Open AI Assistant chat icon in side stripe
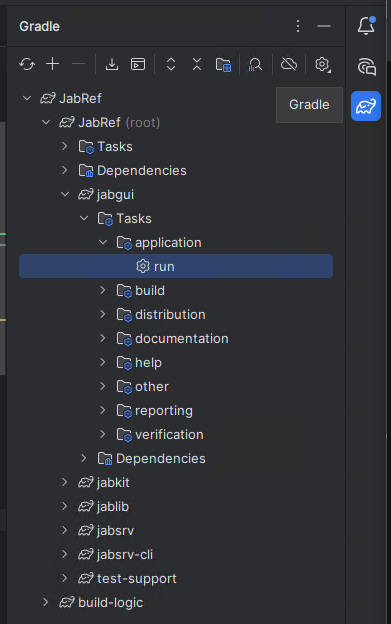 (x=366, y=66)
